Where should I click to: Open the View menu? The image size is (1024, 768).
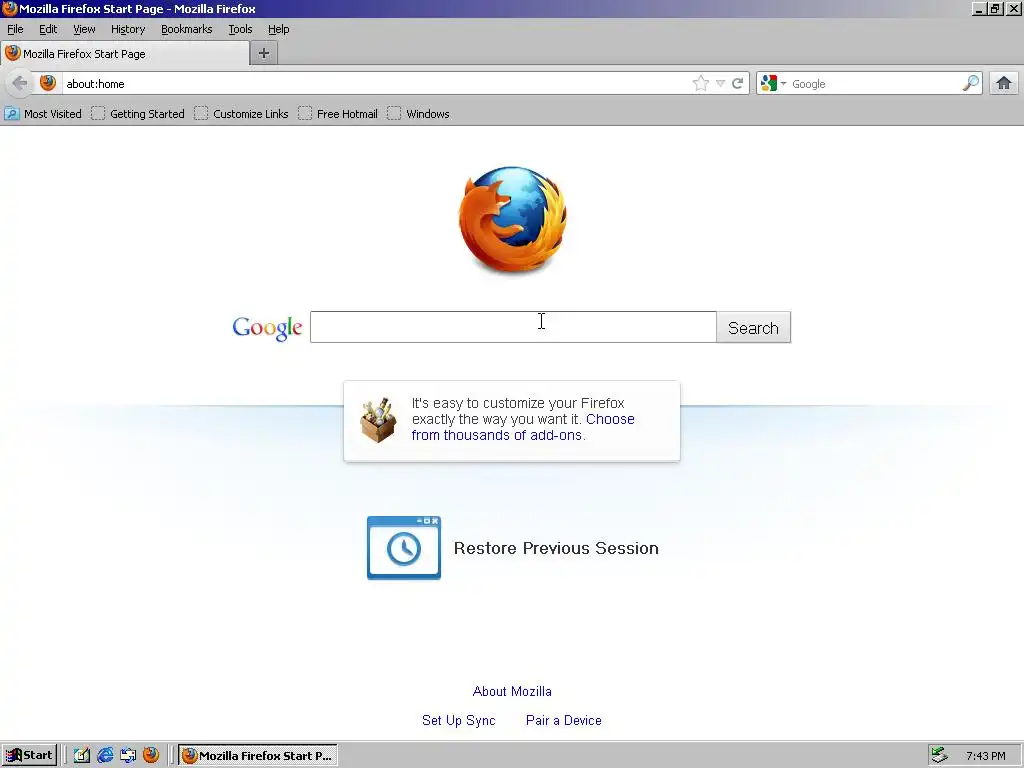pos(84,29)
